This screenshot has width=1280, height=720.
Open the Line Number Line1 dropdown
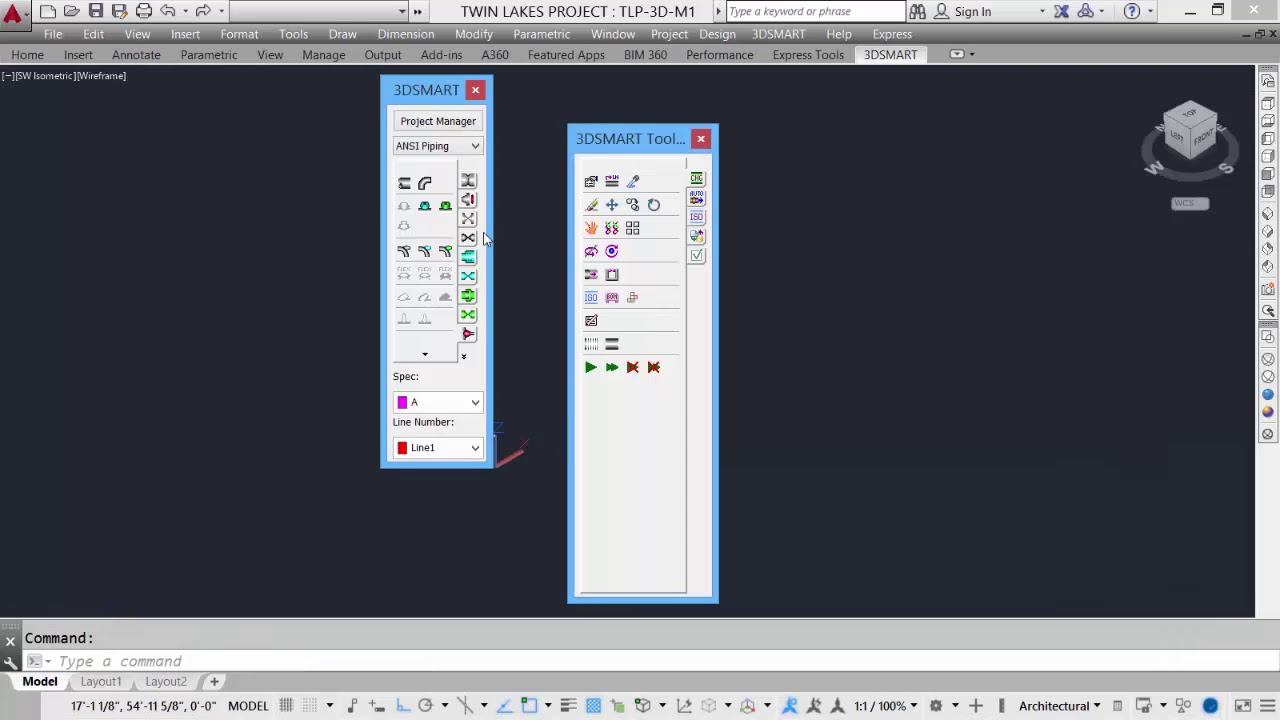pos(438,448)
